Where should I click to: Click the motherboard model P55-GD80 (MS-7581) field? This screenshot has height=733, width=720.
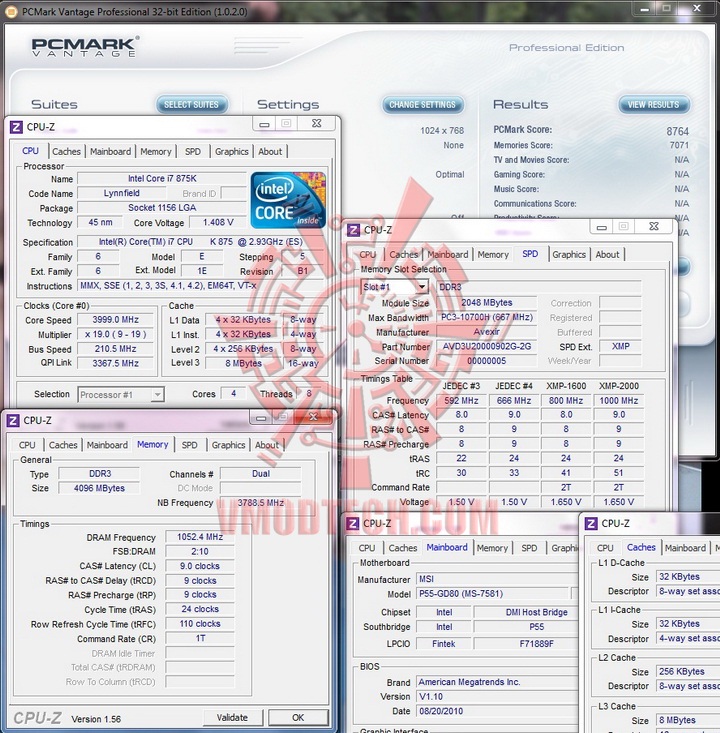(493, 594)
